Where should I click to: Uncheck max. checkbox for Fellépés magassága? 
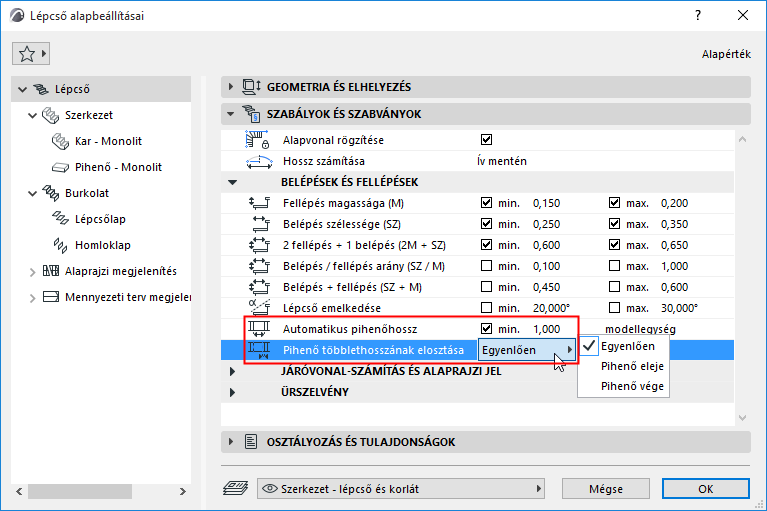pyautogui.click(x=615, y=203)
